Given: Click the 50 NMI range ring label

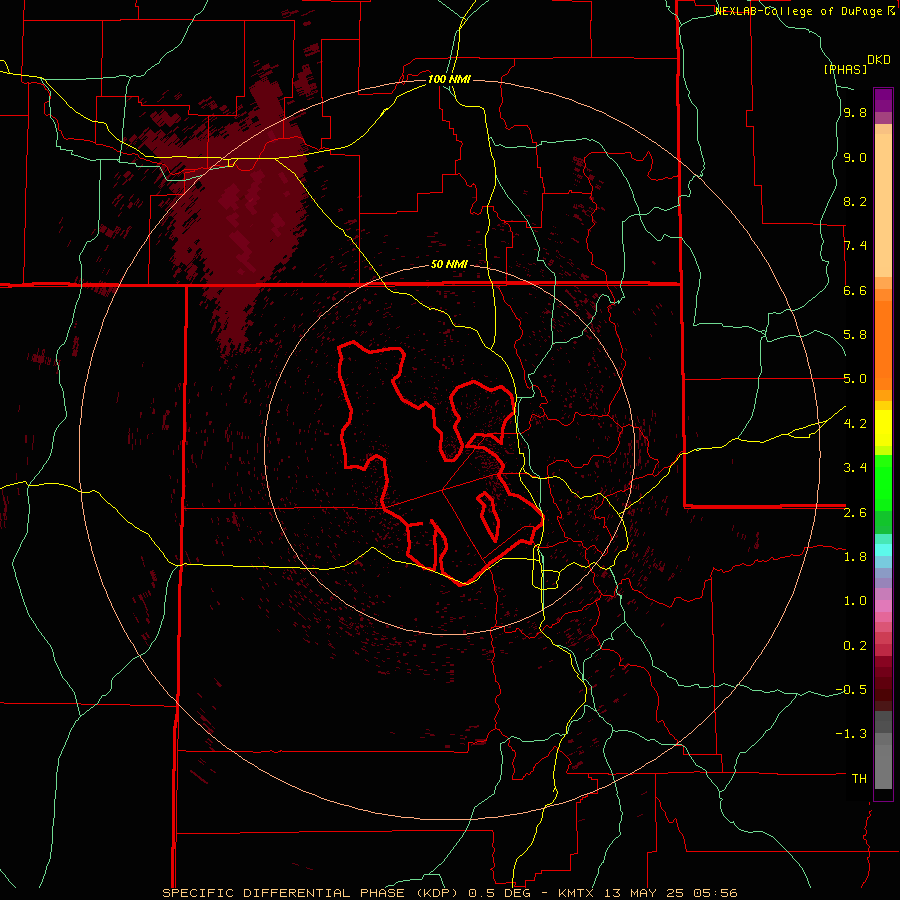Looking at the screenshot, I should pyautogui.click(x=449, y=265).
